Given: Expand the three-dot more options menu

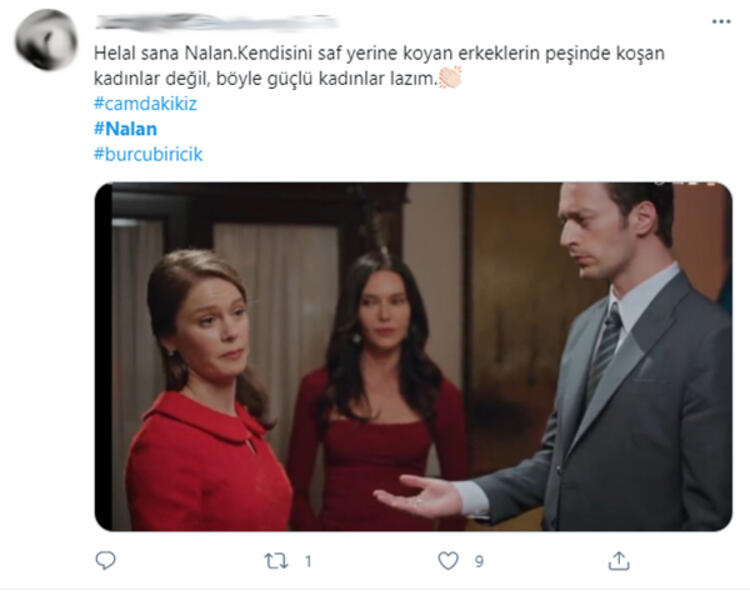Looking at the screenshot, I should click(x=721, y=22).
